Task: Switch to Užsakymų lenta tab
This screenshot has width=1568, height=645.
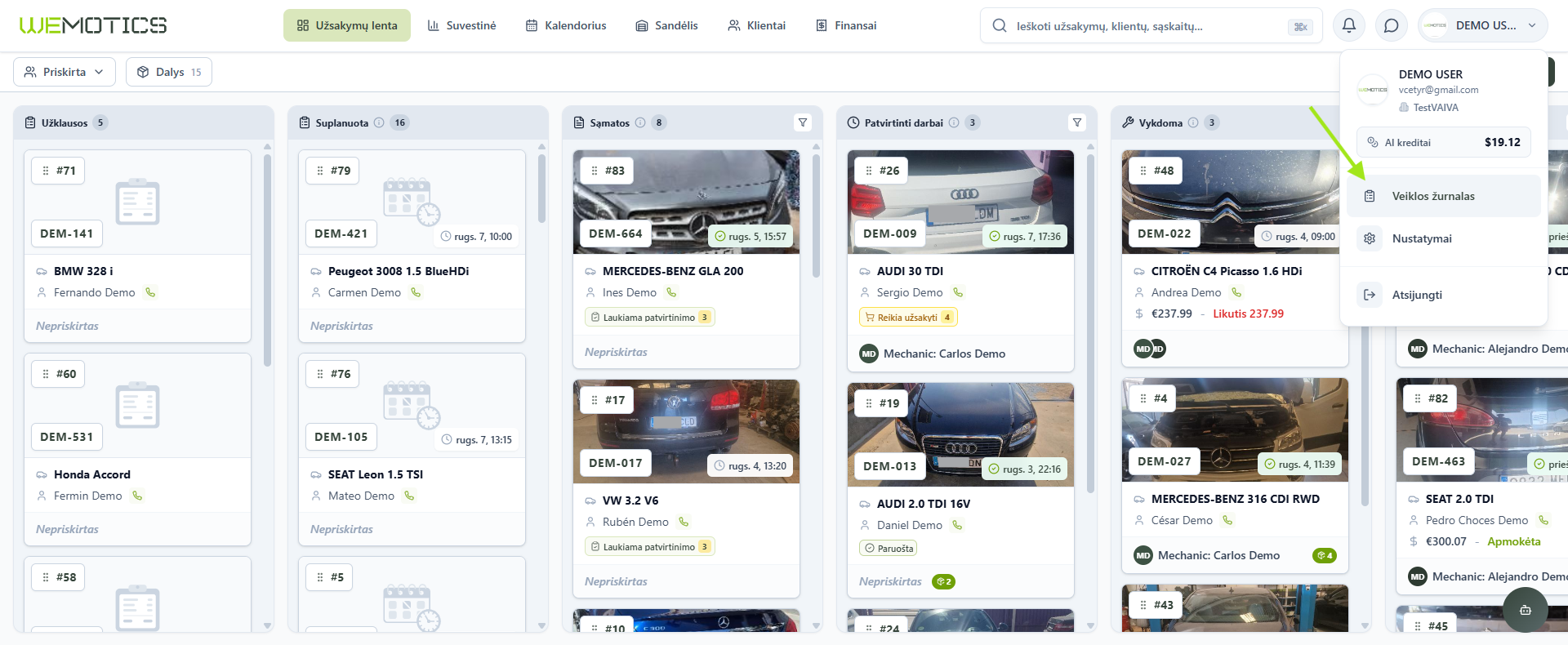Action: click(347, 25)
